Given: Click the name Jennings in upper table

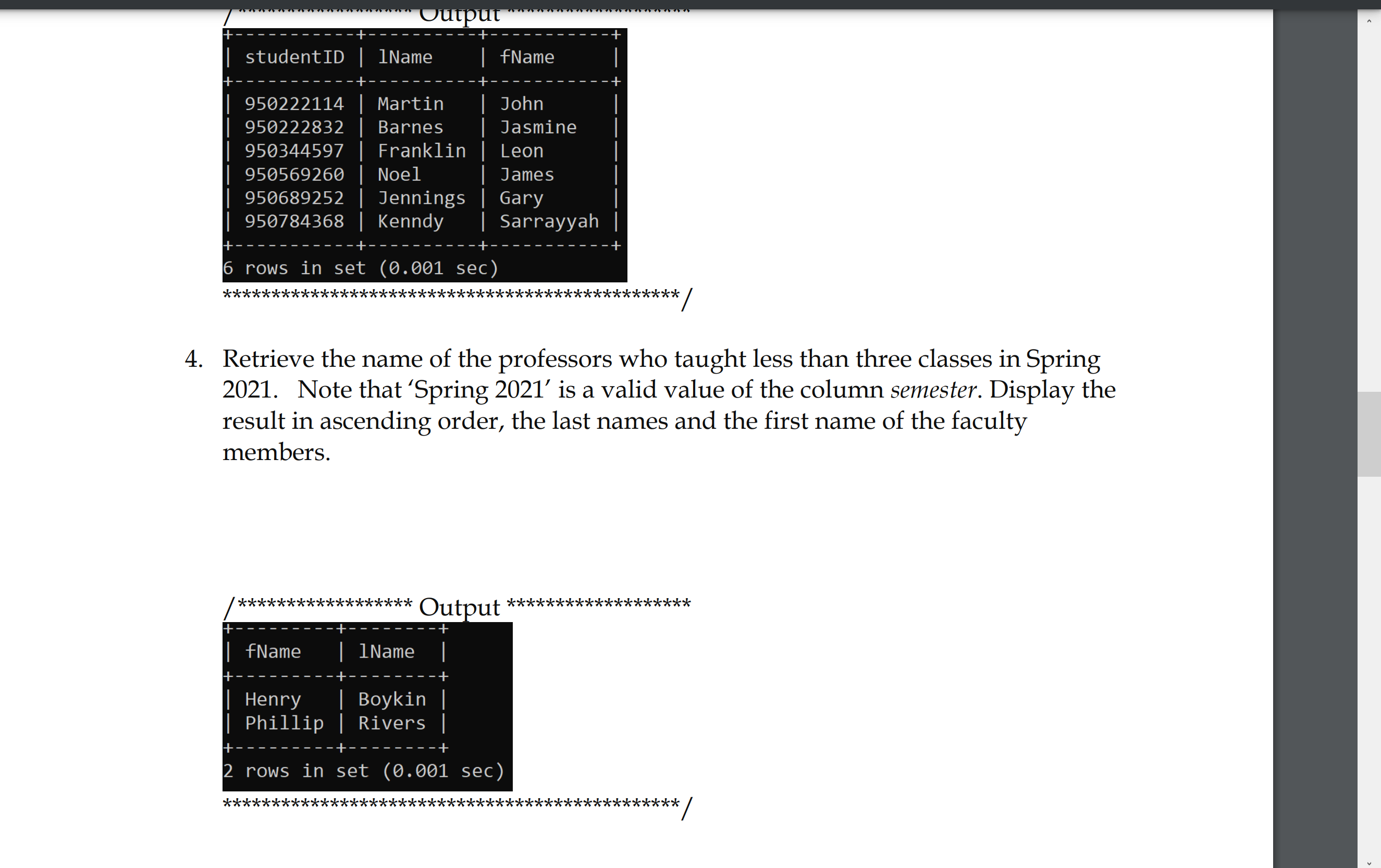Looking at the screenshot, I should [422, 198].
